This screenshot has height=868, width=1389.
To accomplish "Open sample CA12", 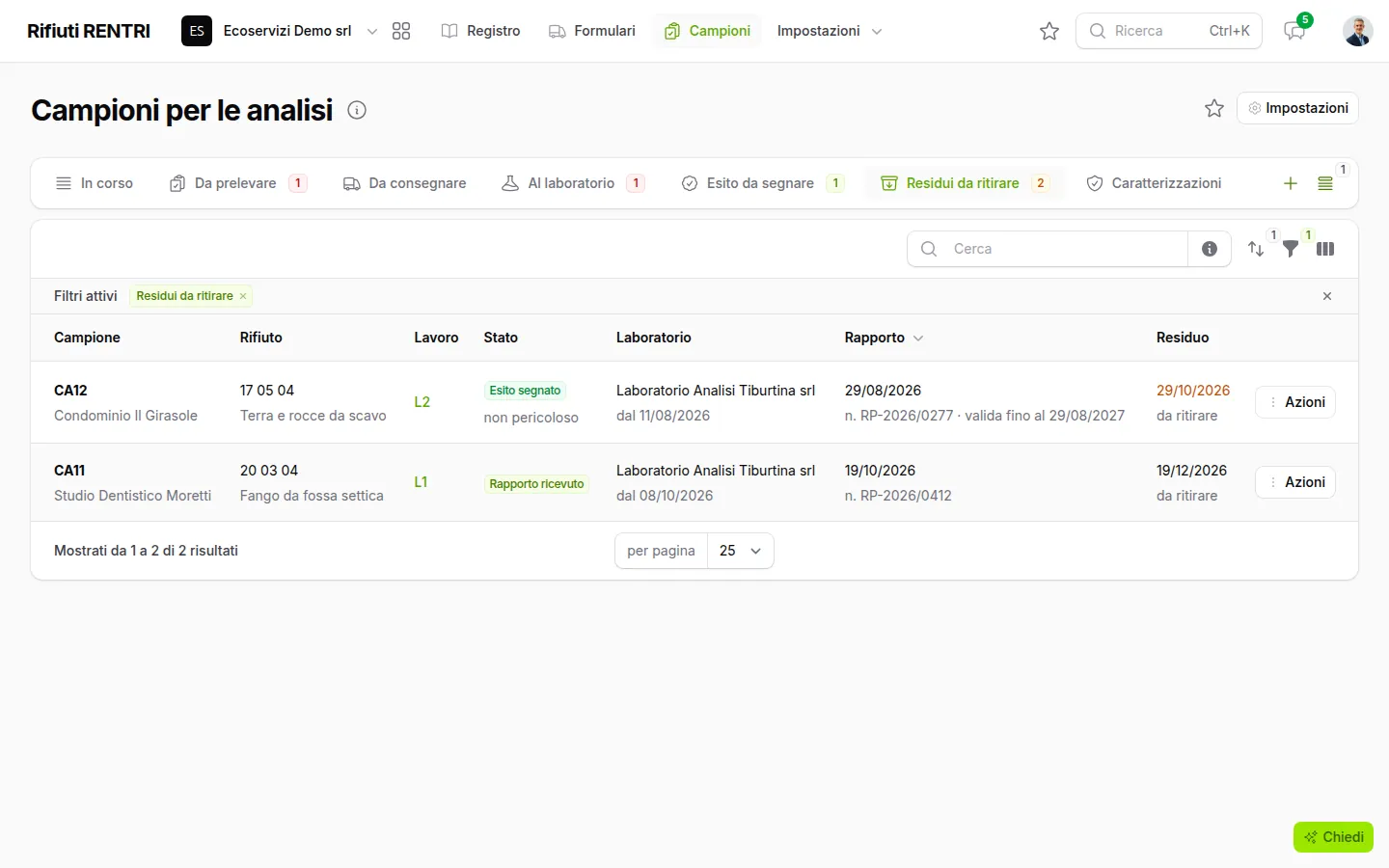I will pos(70,391).
